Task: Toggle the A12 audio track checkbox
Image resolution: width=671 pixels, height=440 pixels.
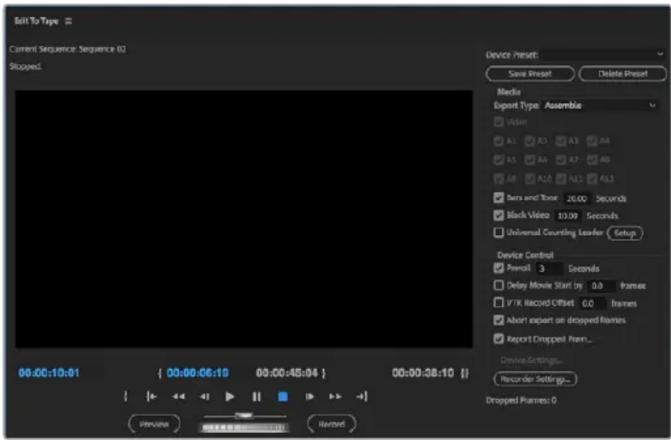Action: [592, 178]
